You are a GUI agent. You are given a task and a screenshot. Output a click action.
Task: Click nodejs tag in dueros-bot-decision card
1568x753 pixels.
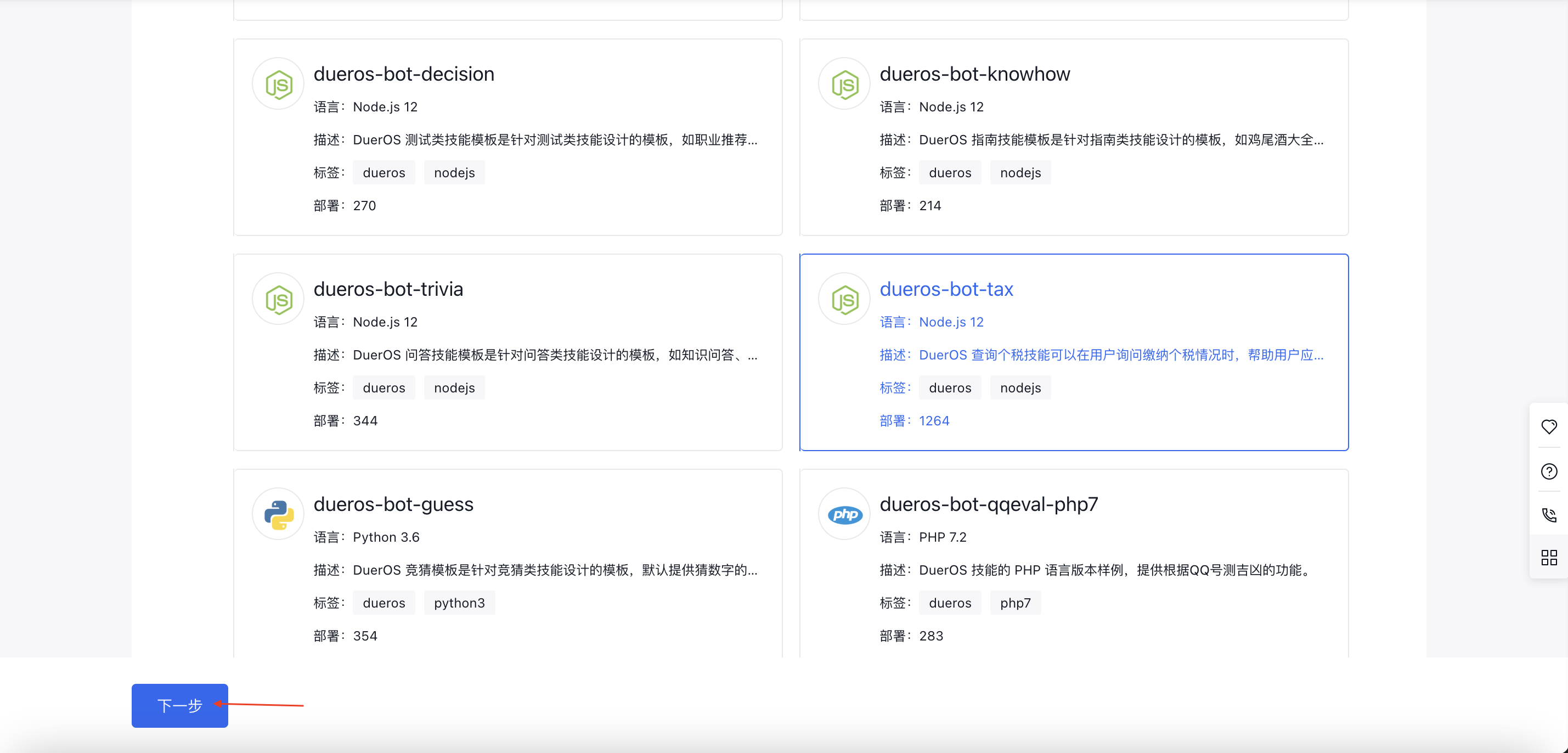coord(454,173)
